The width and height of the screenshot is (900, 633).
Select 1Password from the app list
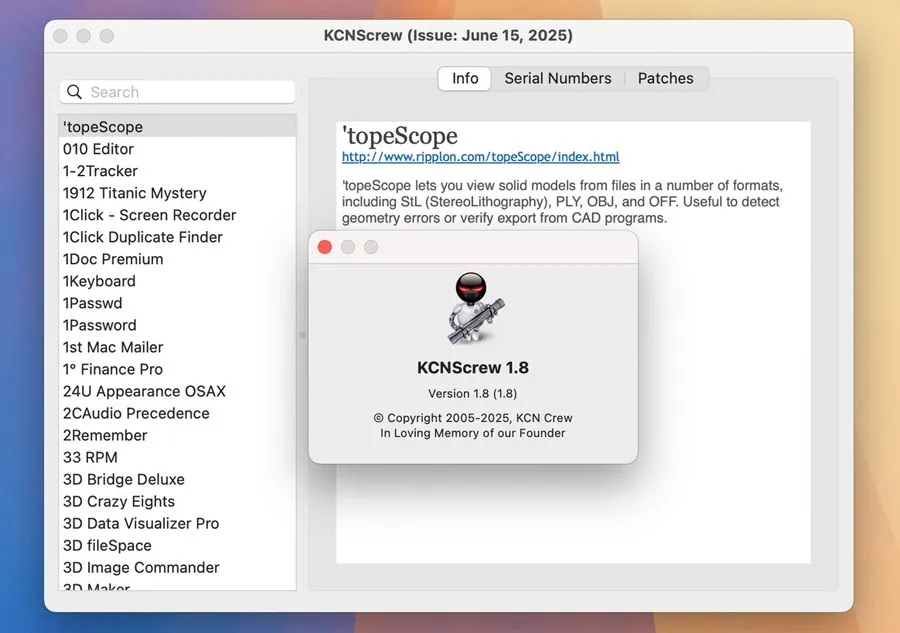point(100,325)
